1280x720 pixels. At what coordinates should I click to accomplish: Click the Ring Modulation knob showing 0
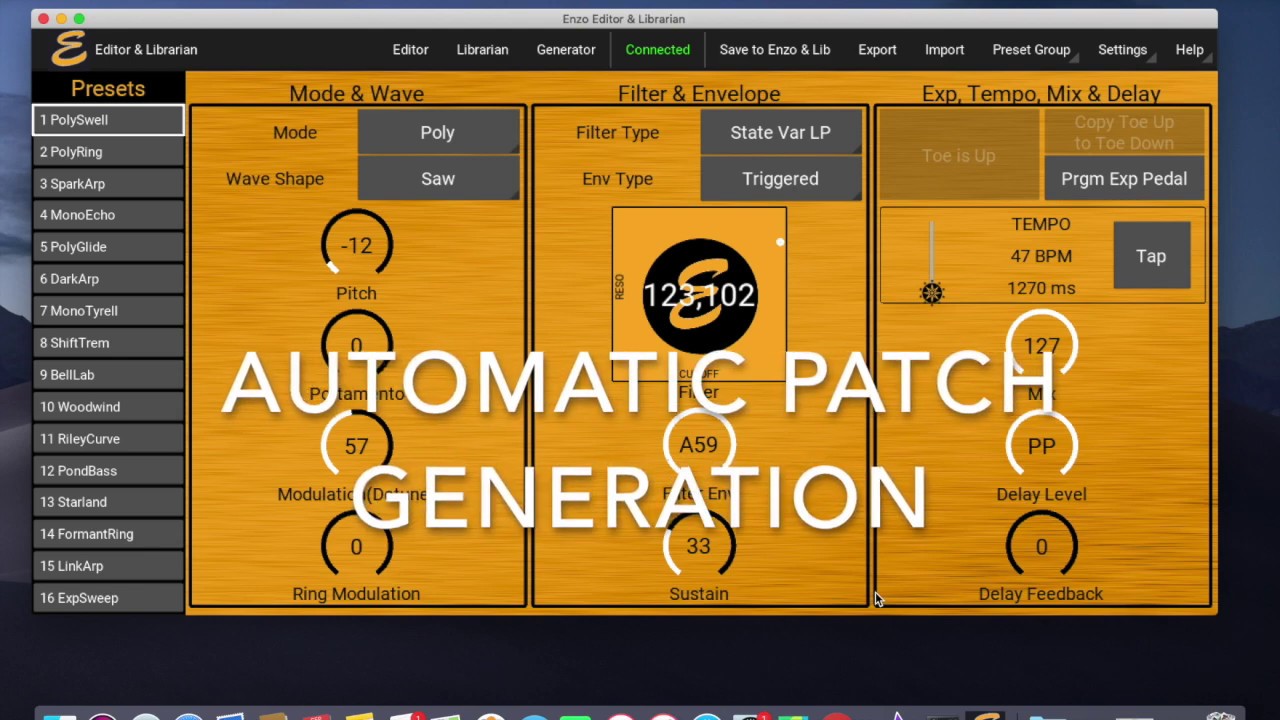(x=356, y=547)
